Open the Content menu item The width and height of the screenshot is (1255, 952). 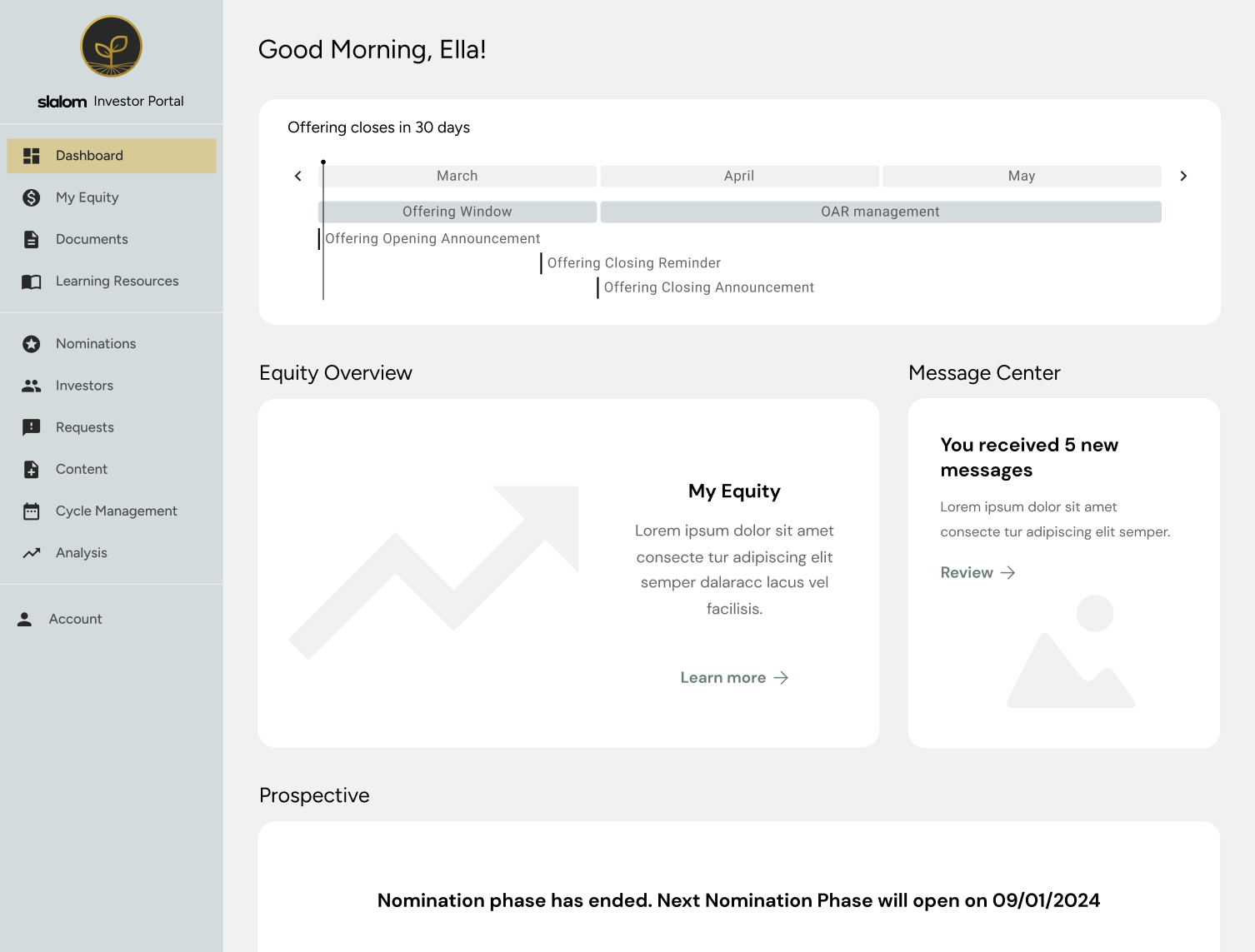[82, 469]
